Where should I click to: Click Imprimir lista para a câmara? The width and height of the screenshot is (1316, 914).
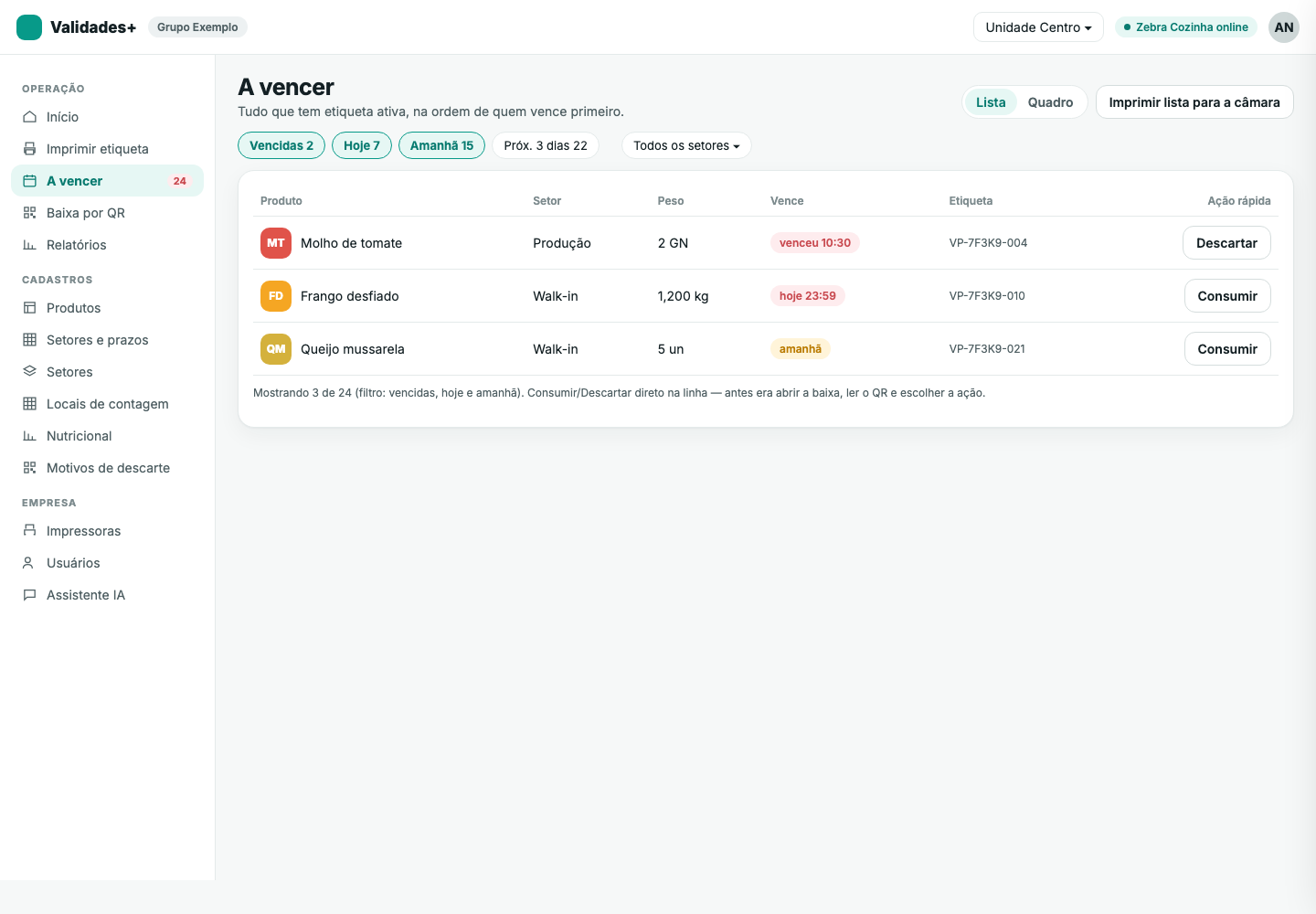point(1194,102)
